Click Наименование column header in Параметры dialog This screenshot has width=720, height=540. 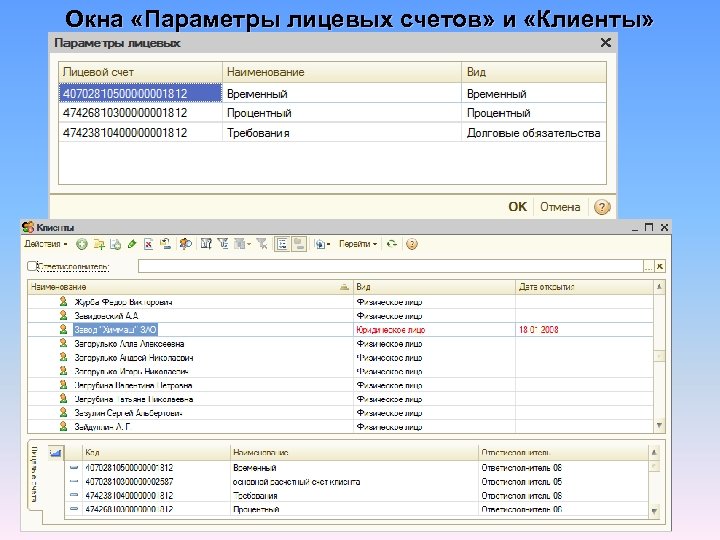tap(342, 72)
